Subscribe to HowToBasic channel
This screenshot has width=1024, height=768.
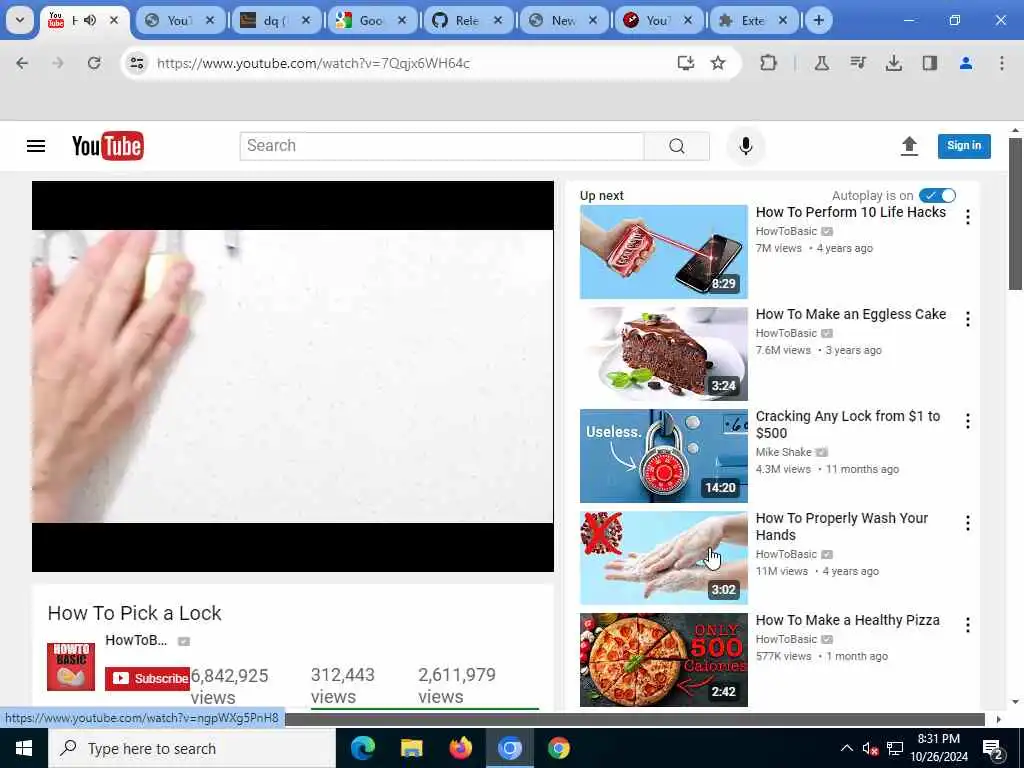point(148,679)
